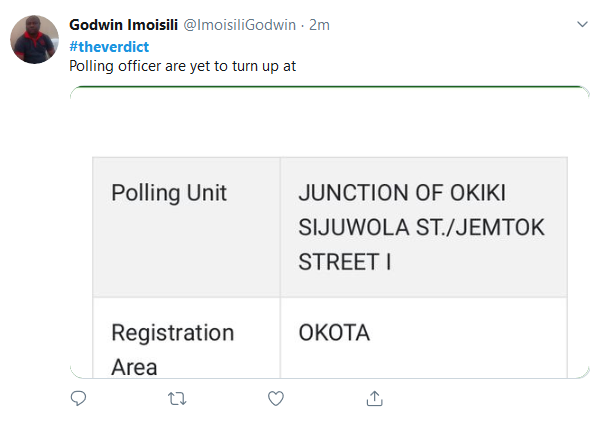Viewport: 600px width, 422px height.
Task: Like the tweet with heart icon
Action: (x=276, y=398)
